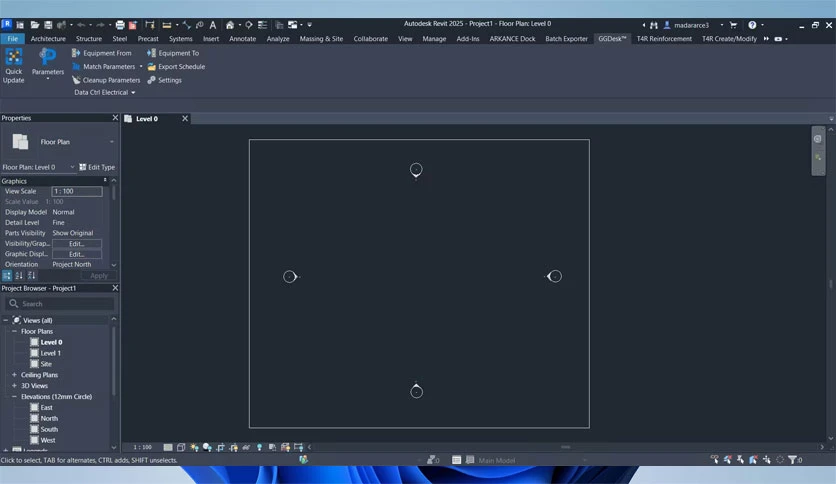Viewport: 836px width, 484px height.
Task: Select the North elevation in browser
Action: point(49,418)
